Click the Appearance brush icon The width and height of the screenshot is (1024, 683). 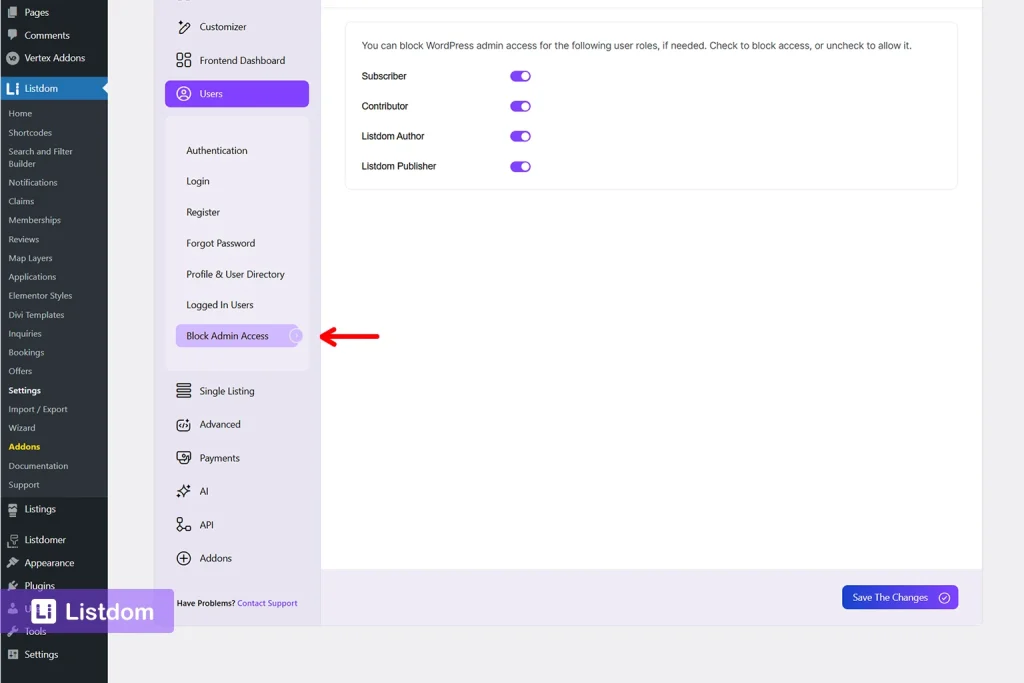pos(12,562)
